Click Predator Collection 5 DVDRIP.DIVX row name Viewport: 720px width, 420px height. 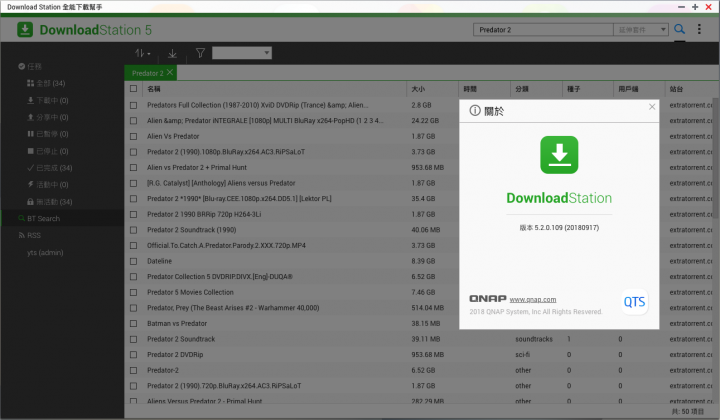[219, 276]
